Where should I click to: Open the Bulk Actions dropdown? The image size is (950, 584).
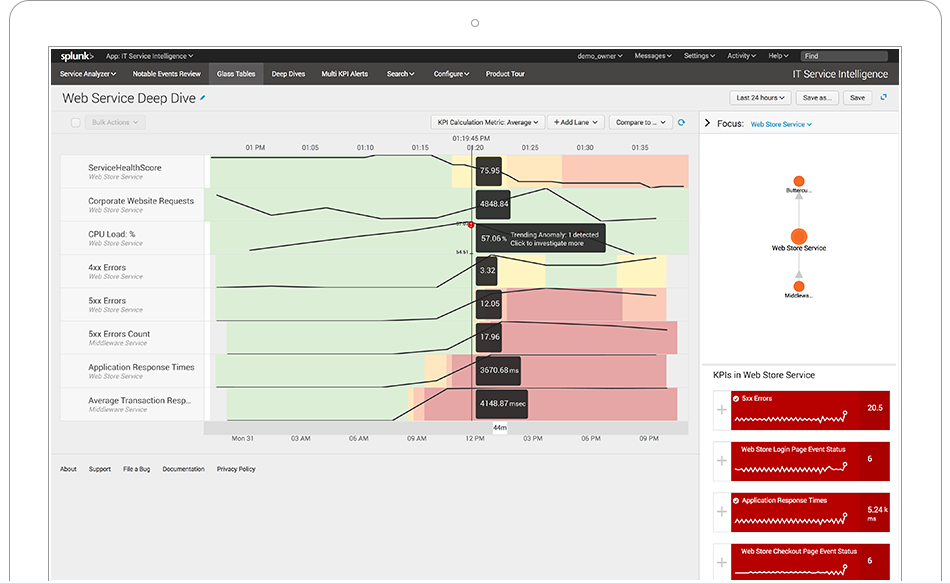tap(115, 122)
